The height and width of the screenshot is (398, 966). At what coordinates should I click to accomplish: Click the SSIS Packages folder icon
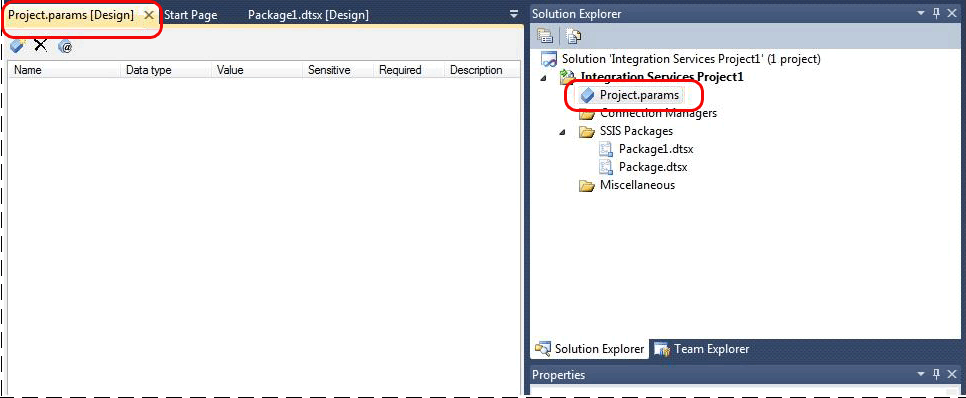click(587, 131)
